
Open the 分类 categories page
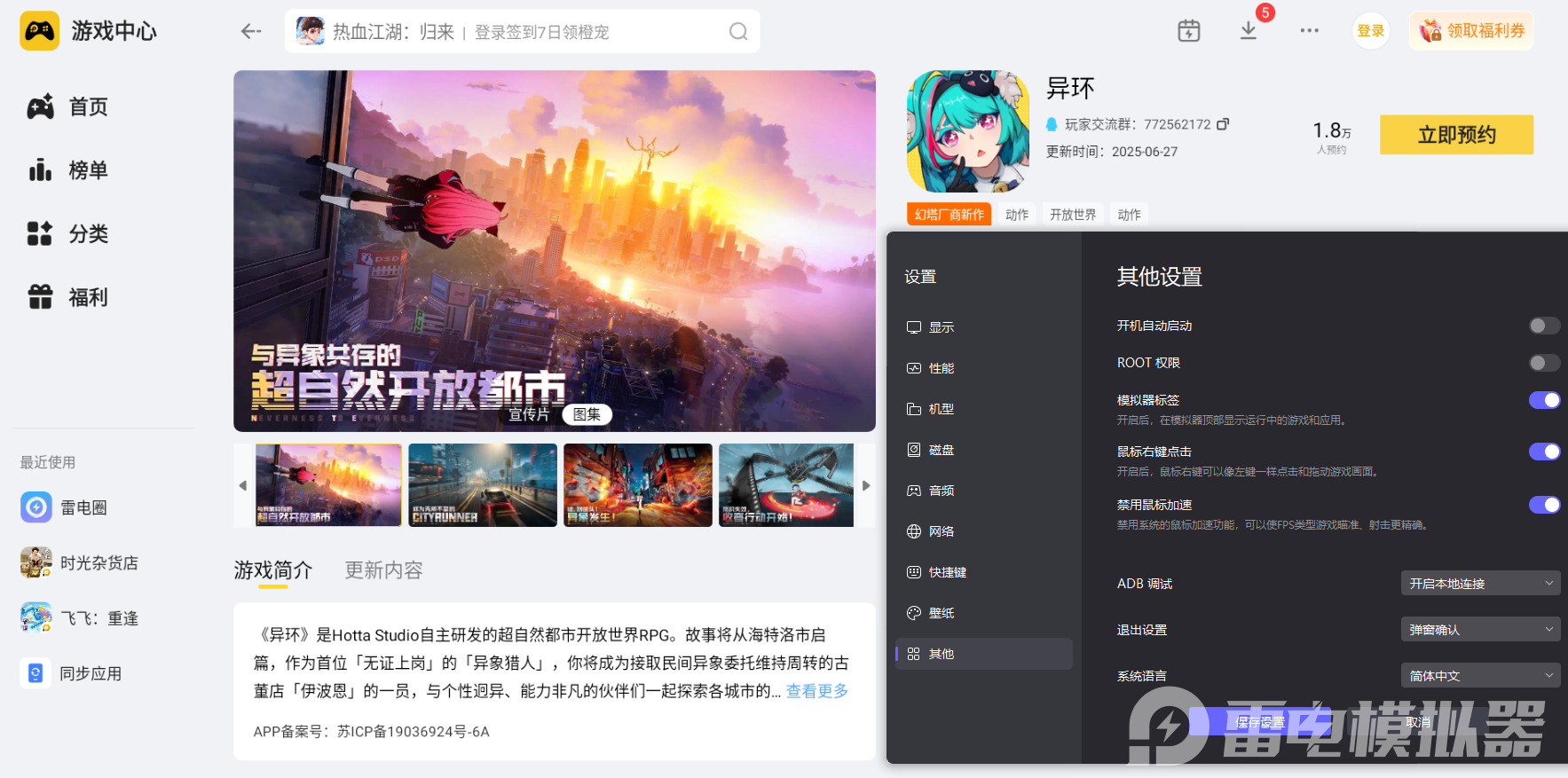click(67, 234)
